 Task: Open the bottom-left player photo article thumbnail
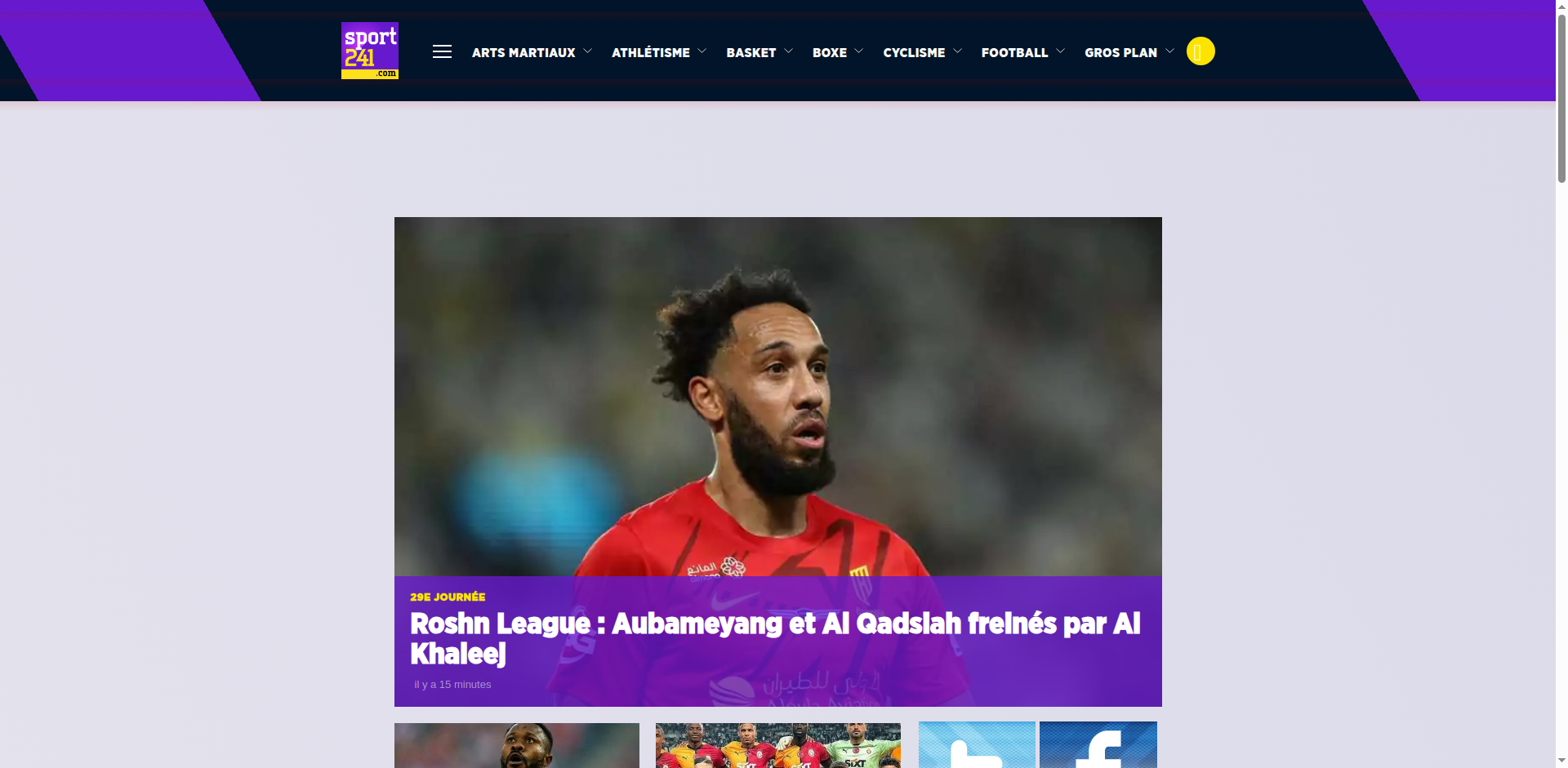(516, 745)
